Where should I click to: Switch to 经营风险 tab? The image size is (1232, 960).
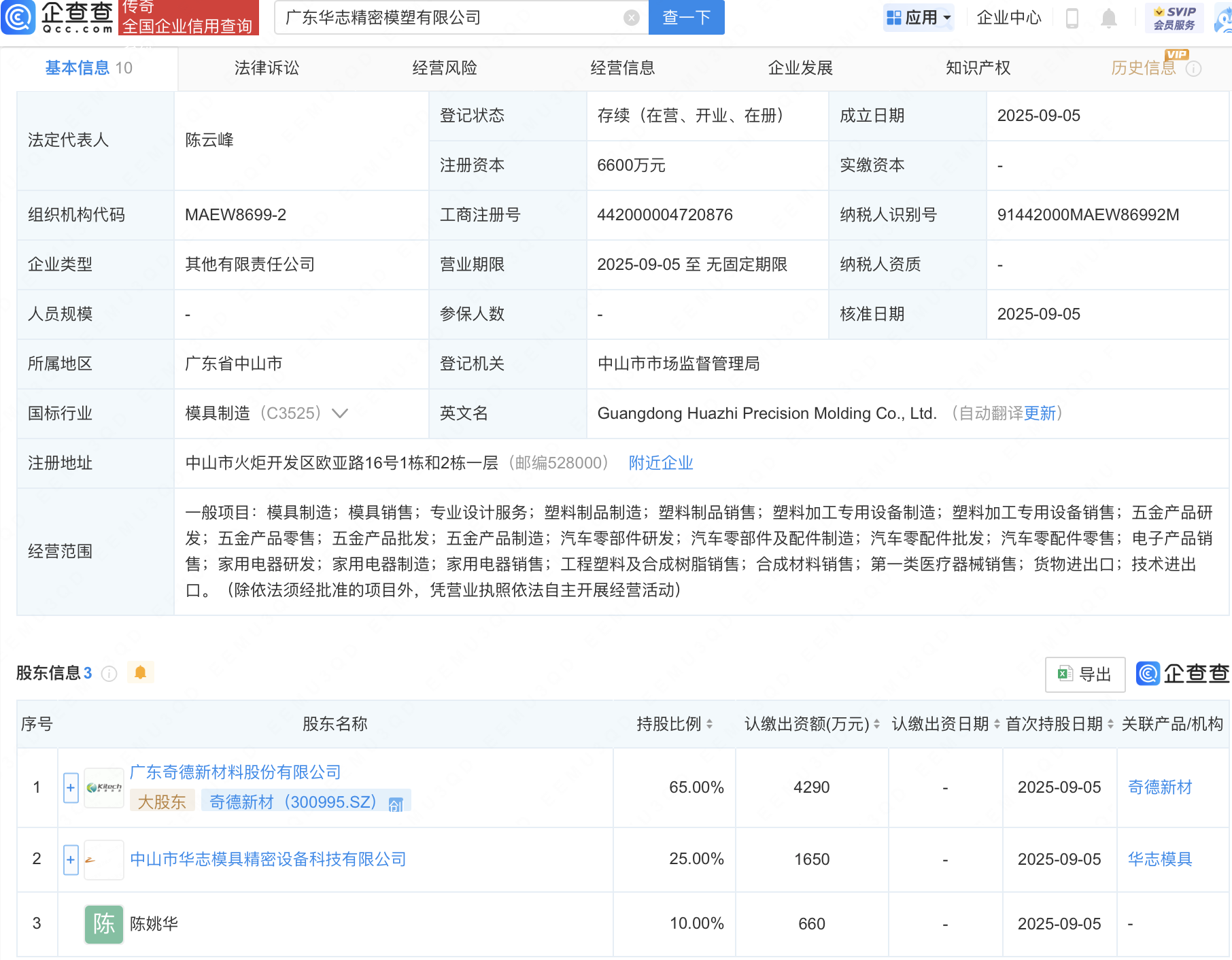point(445,68)
